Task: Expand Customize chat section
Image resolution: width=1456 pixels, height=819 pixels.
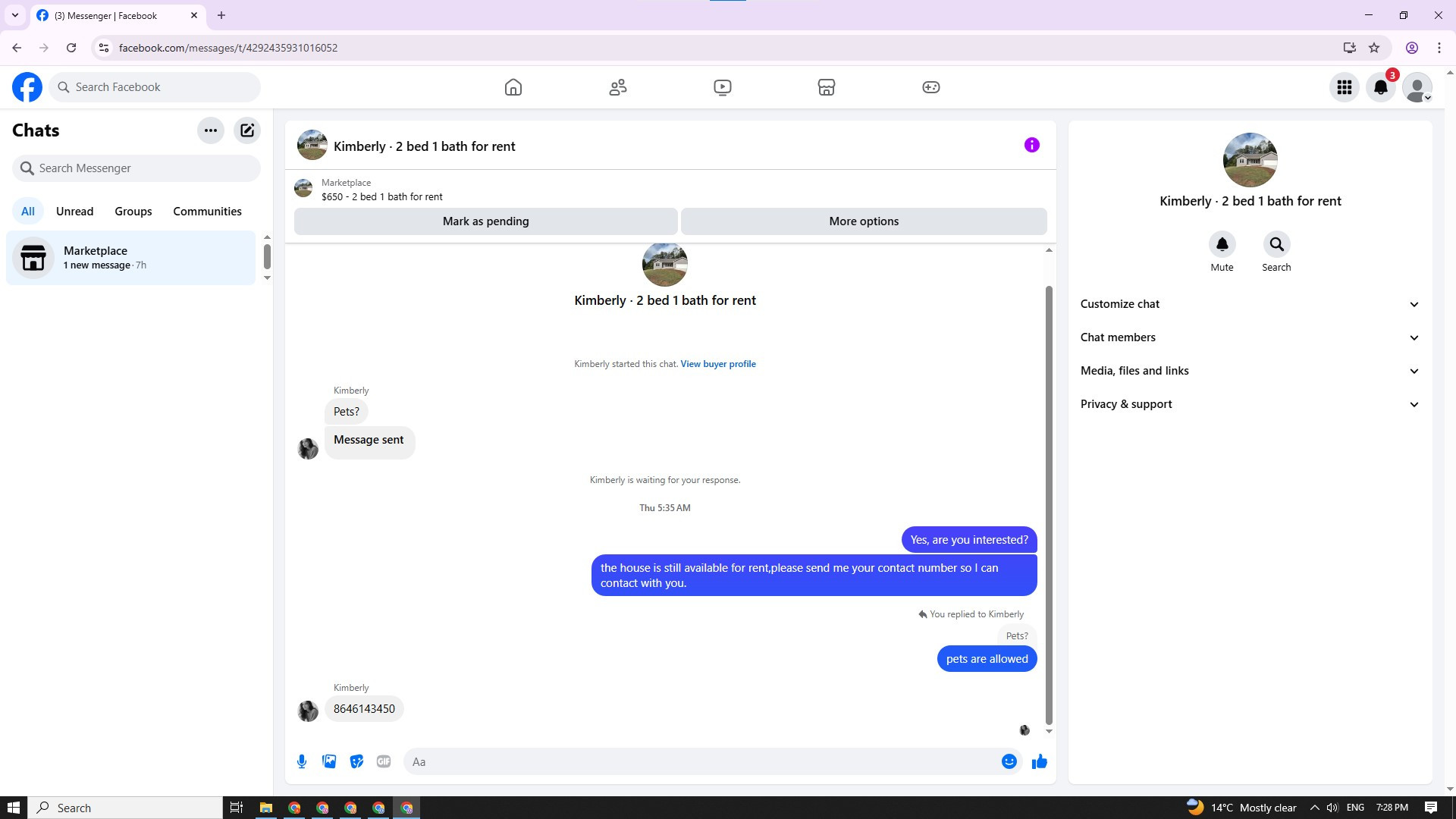Action: [1250, 304]
